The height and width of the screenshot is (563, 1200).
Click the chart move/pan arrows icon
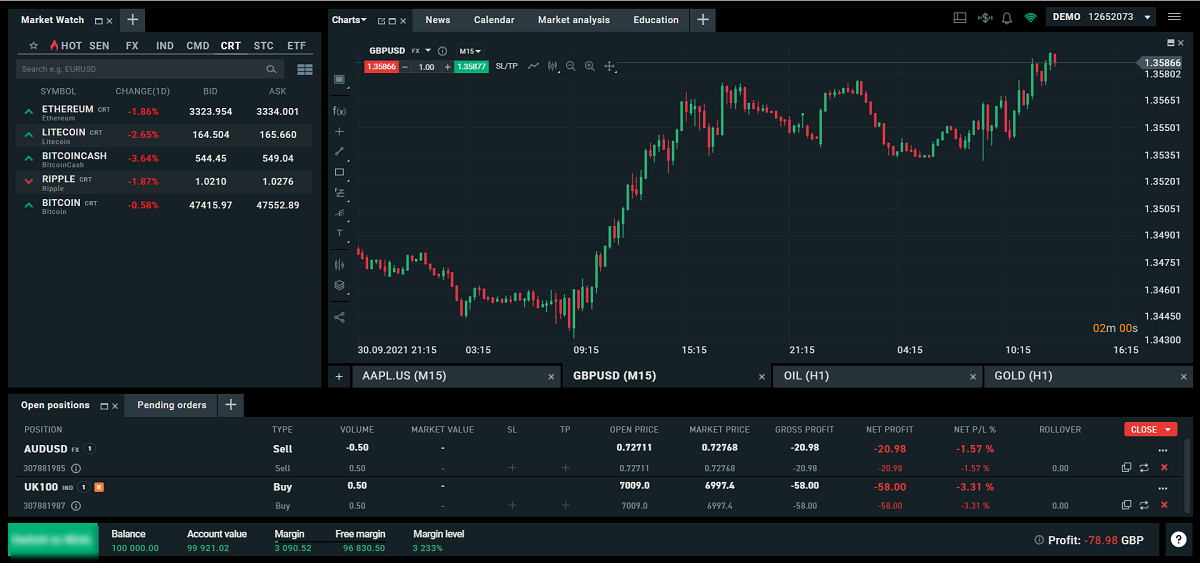[x=609, y=66]
